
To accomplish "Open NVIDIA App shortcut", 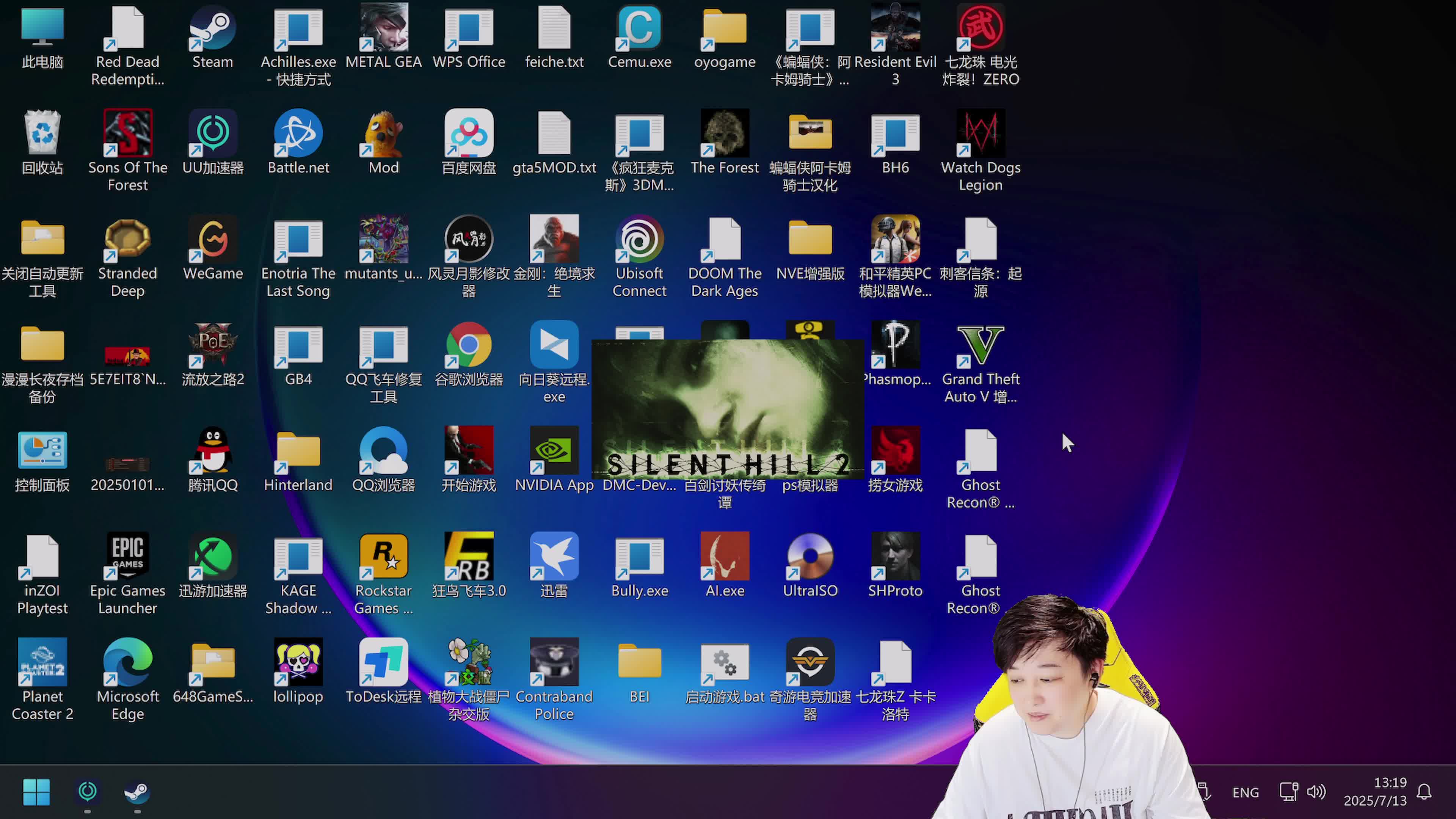I will point(554,460).
